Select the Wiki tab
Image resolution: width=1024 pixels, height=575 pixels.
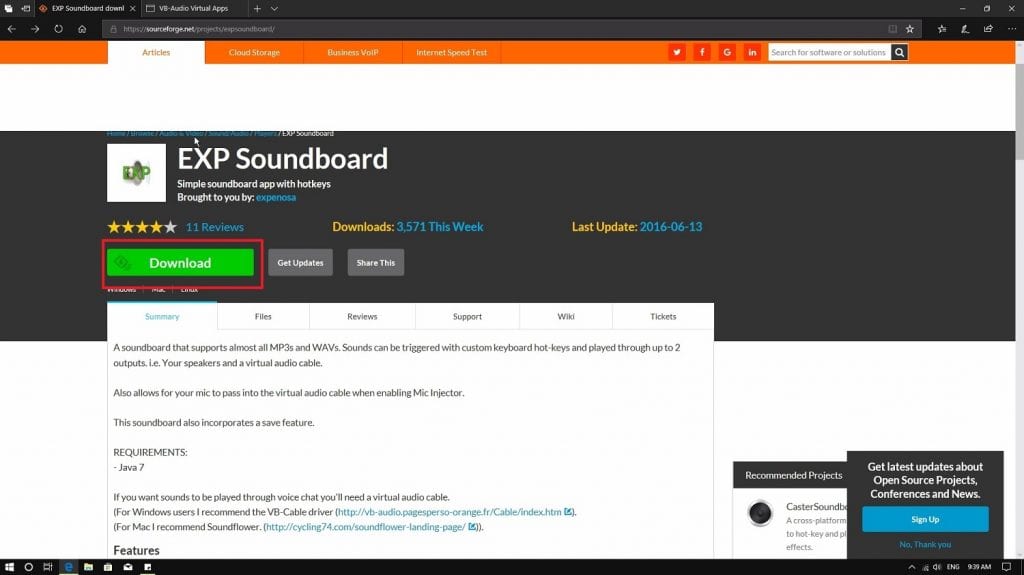566,316
